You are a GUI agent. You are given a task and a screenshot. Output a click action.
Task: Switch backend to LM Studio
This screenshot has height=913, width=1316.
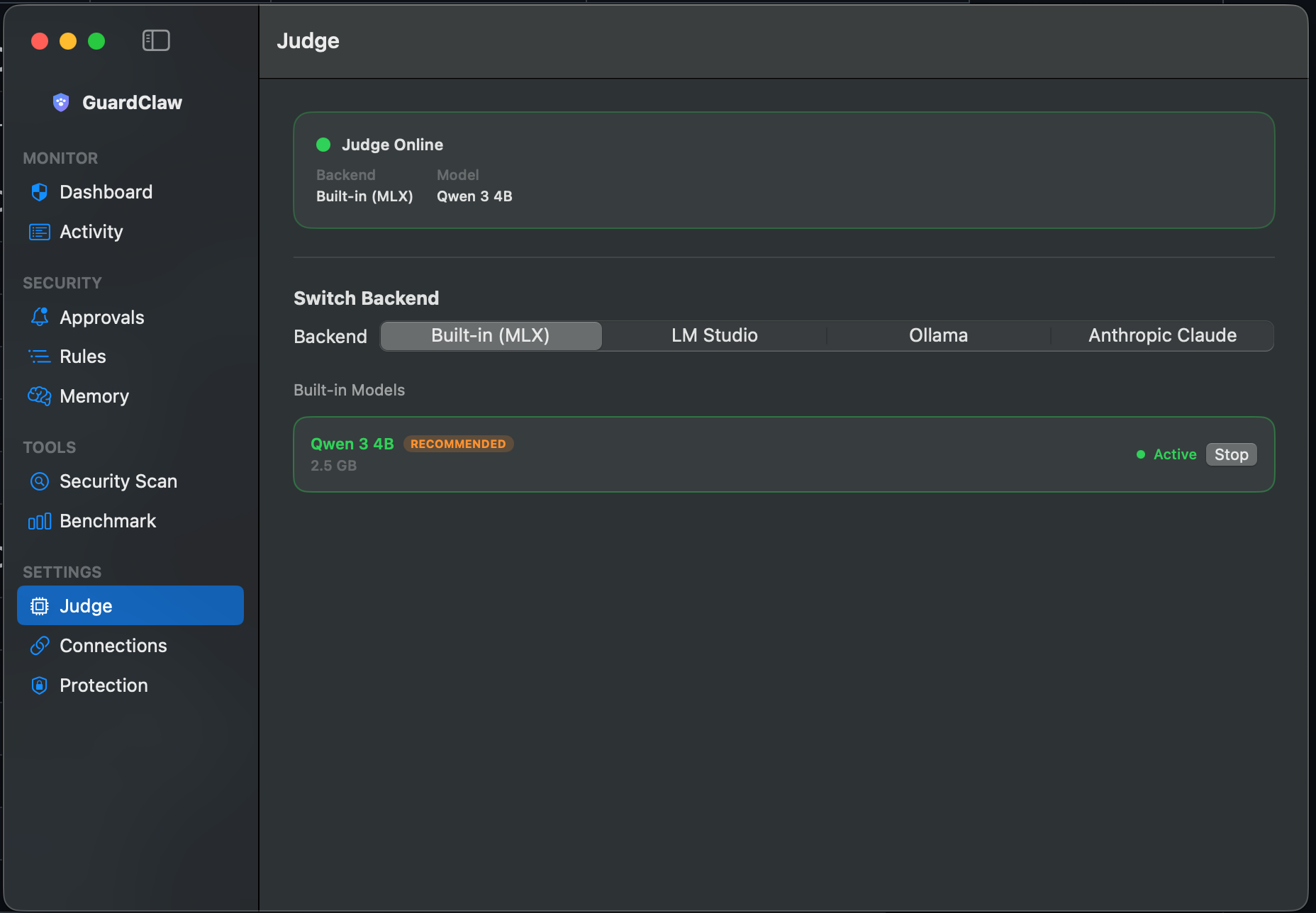point(714,335)
